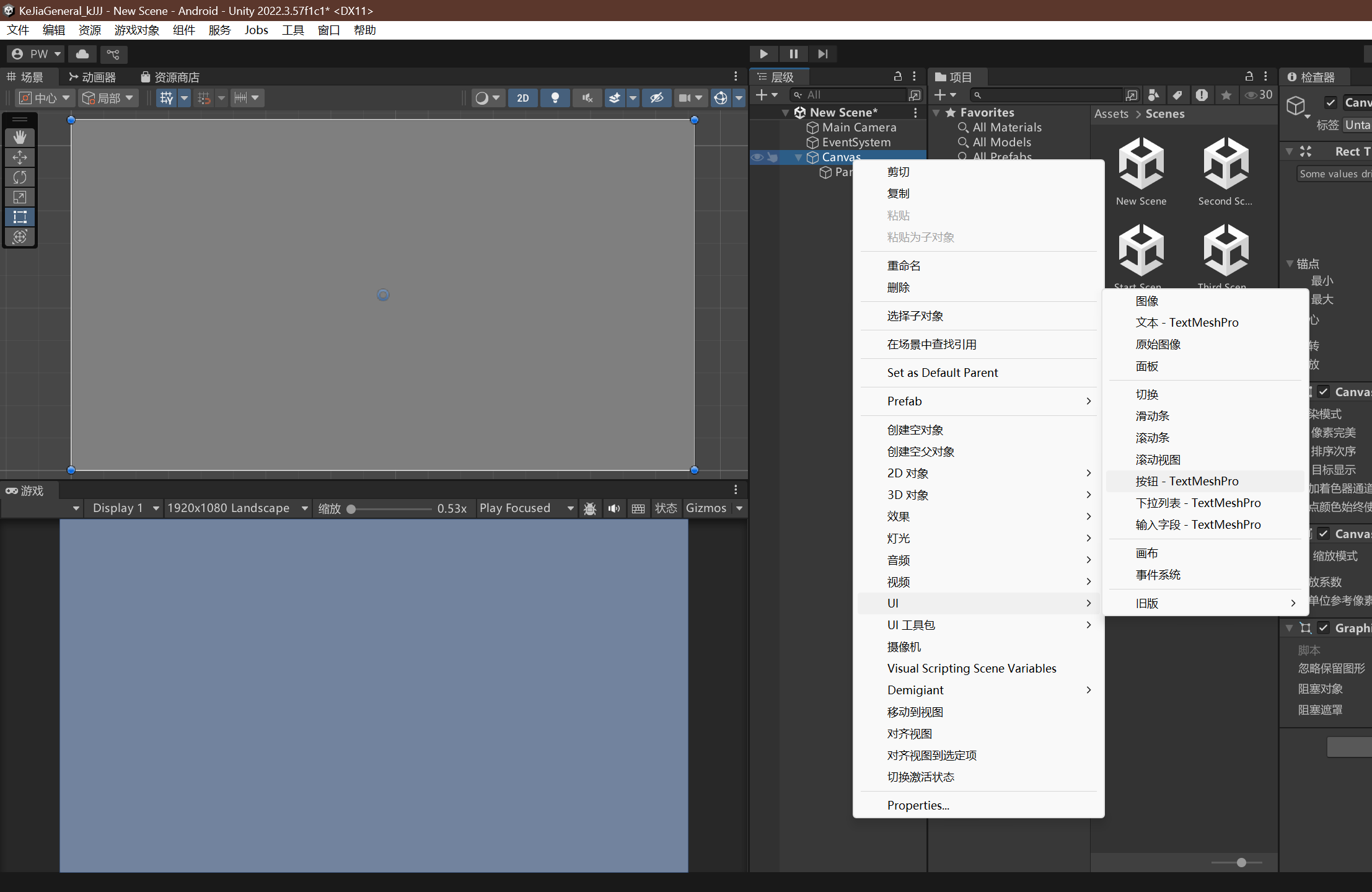1372x892 pixels.
Task: Uncheck the Canvas active checkbox in Inspector
Action: tap(1330, 103)
